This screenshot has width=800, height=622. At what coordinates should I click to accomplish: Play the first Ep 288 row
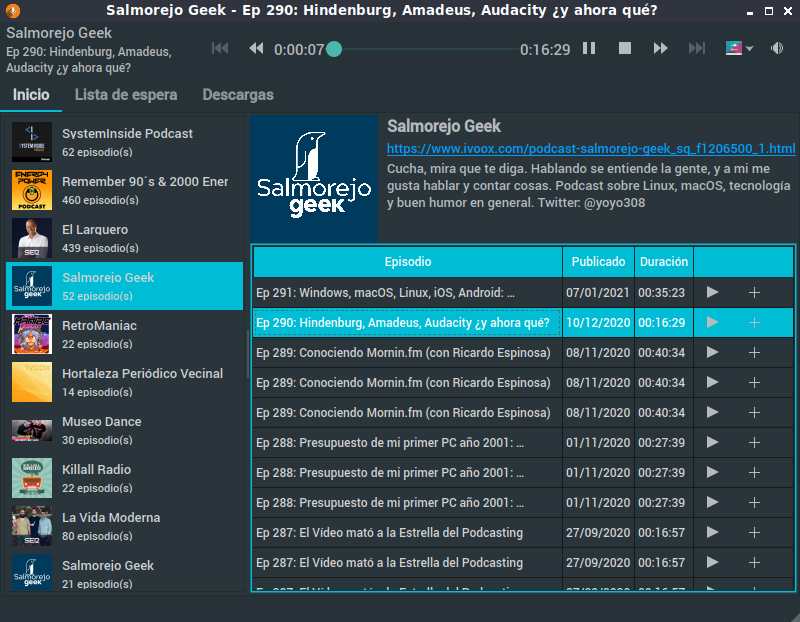tap(713, 442)
